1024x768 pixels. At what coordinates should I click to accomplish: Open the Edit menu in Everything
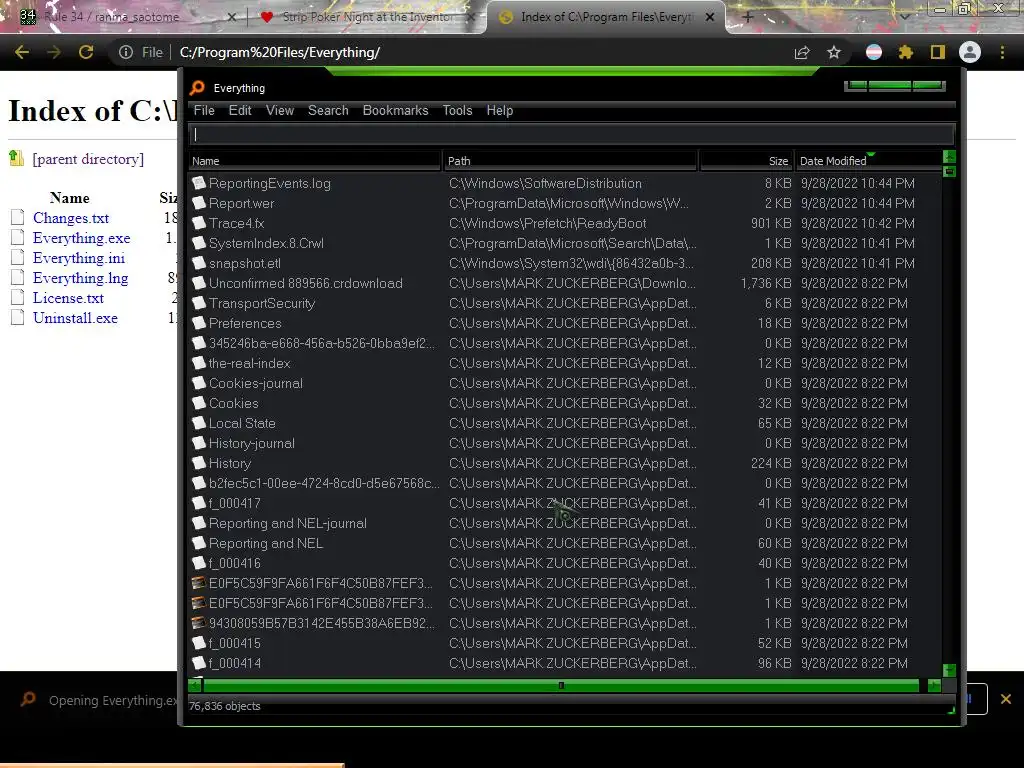click(x=240, y=110)
